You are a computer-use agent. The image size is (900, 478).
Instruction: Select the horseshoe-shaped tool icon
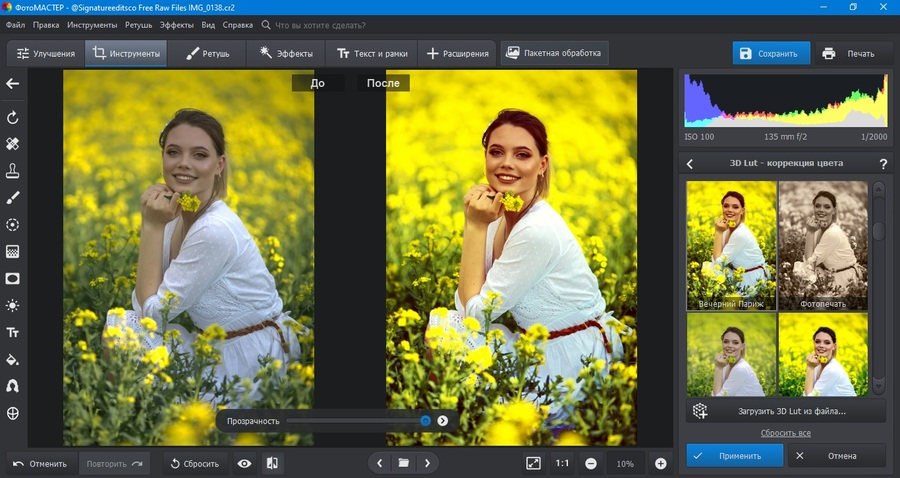(13, 386)
